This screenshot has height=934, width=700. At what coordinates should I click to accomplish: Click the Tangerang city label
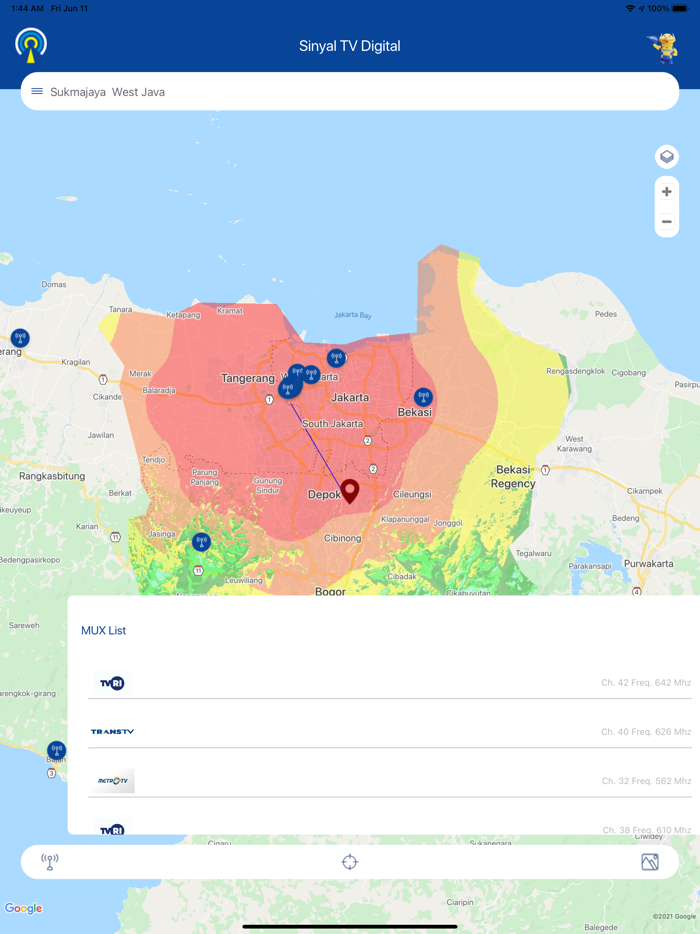(248, 378)
